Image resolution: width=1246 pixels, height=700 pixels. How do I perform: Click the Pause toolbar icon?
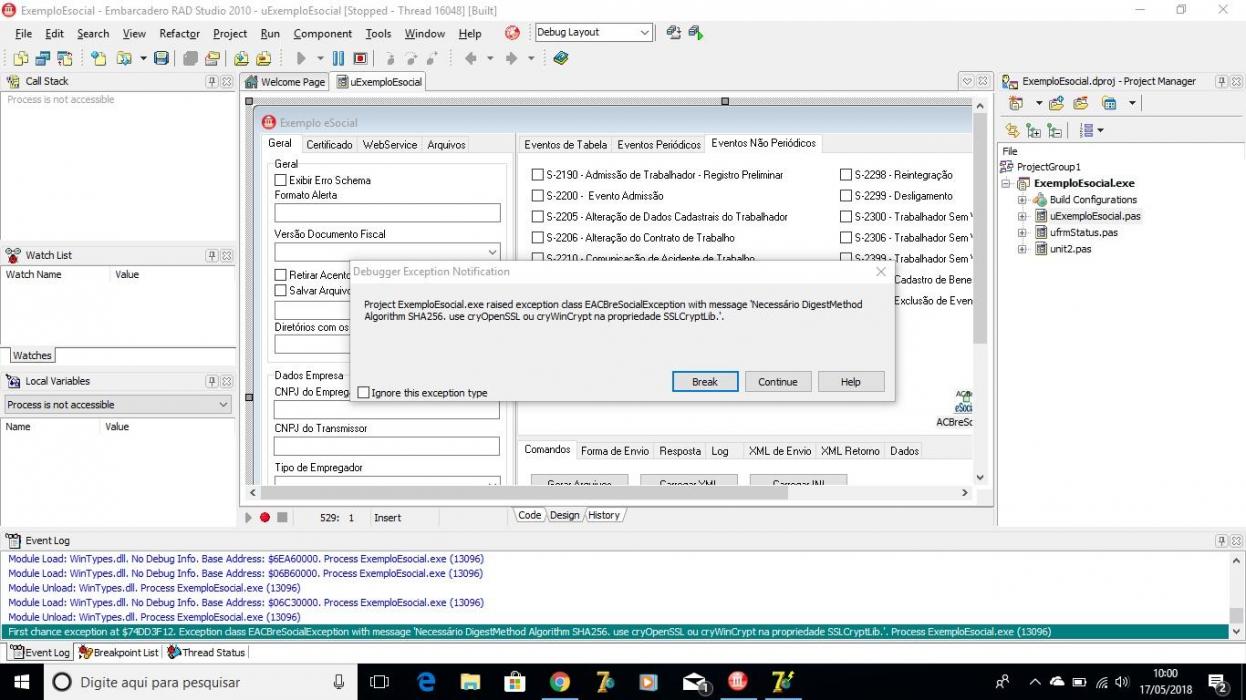[x=338, y=59]
